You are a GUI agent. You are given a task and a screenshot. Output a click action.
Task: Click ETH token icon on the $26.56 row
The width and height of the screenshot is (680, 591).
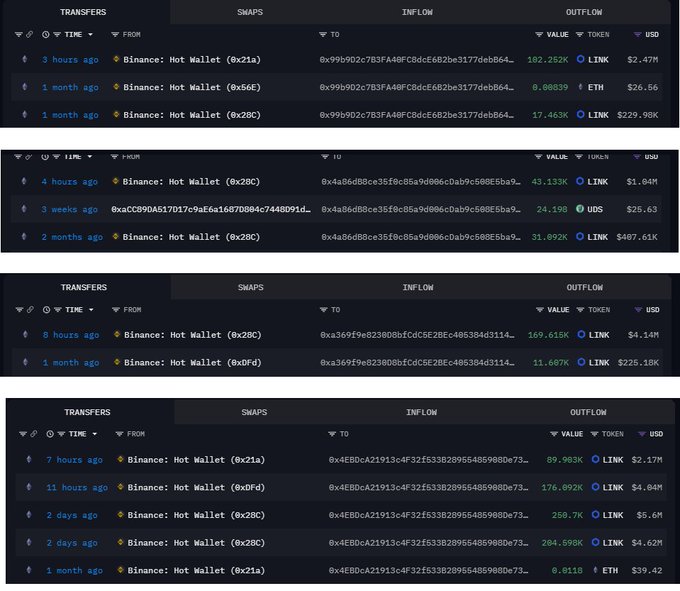[x=580, y=87]
